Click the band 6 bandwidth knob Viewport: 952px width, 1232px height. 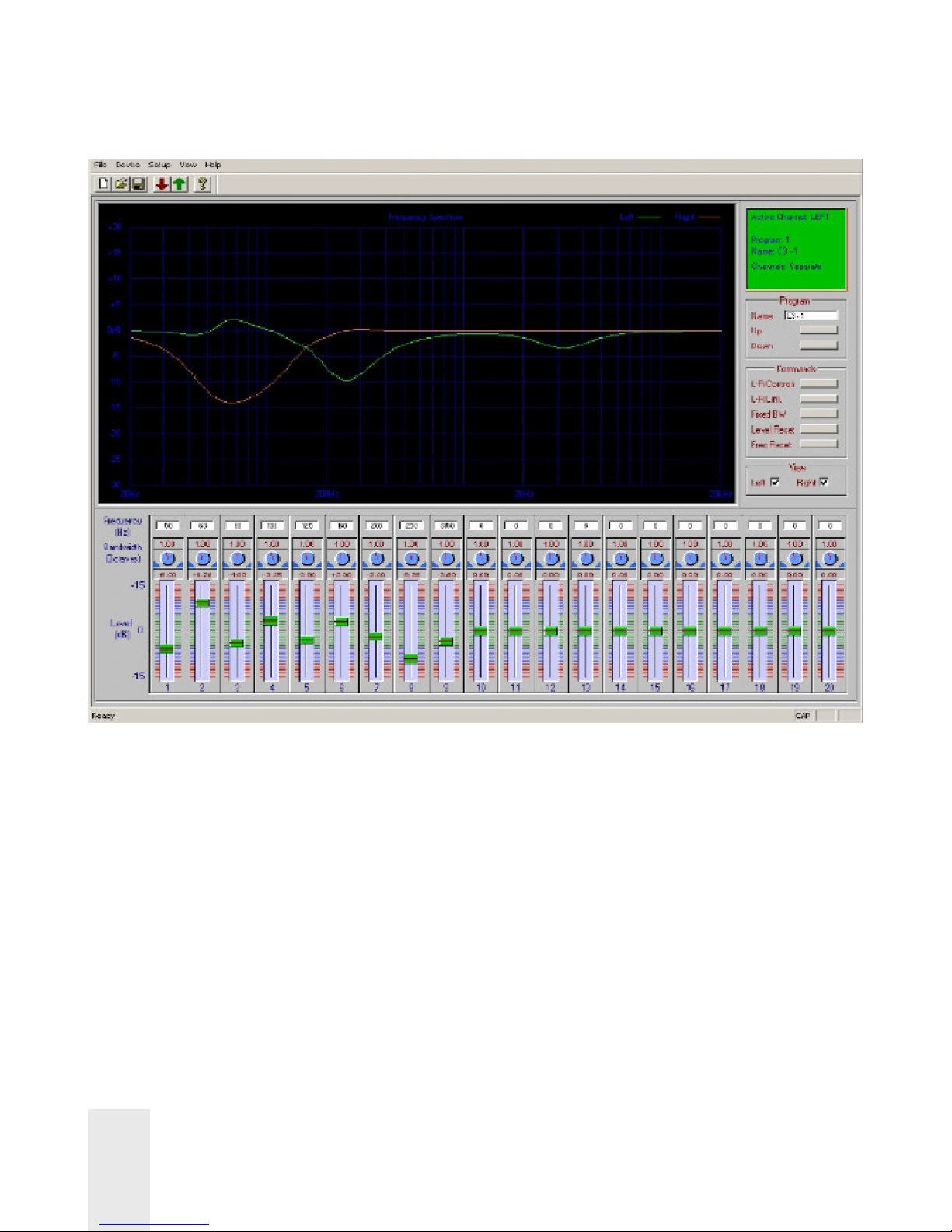pyautogui.click(x=342, y=559)
